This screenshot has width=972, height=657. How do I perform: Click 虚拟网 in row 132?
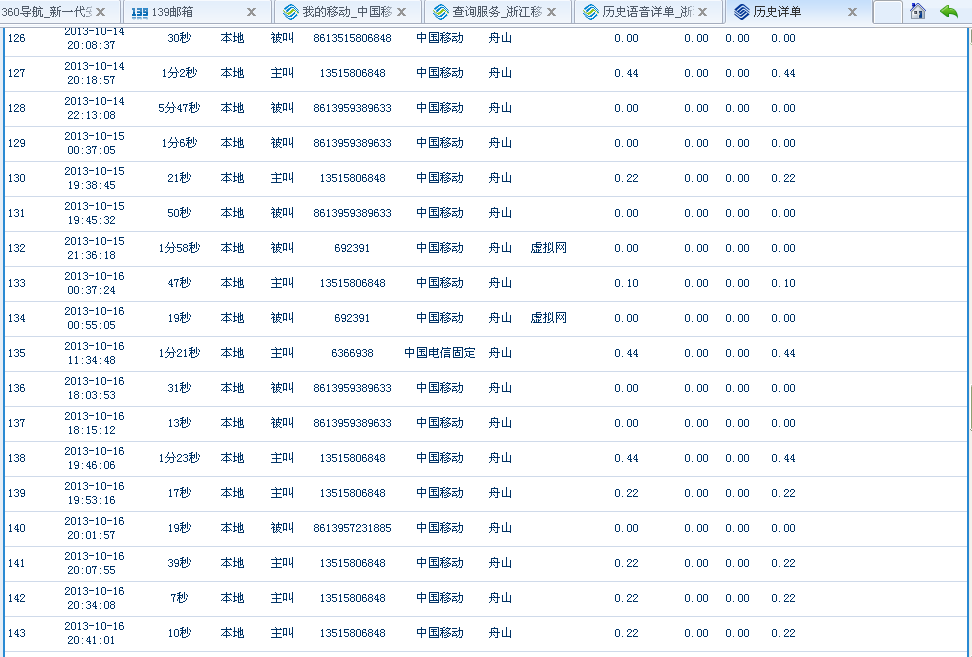point(549,248)
